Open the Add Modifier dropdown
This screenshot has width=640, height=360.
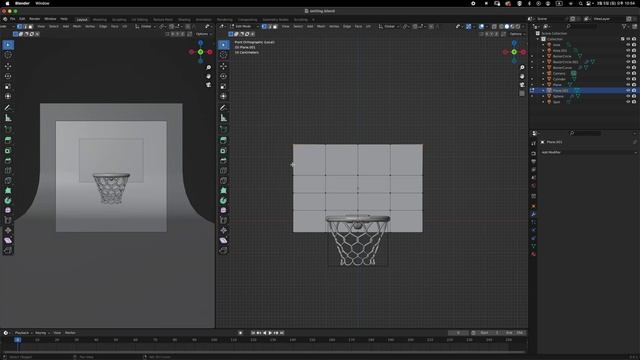(588, 152)
